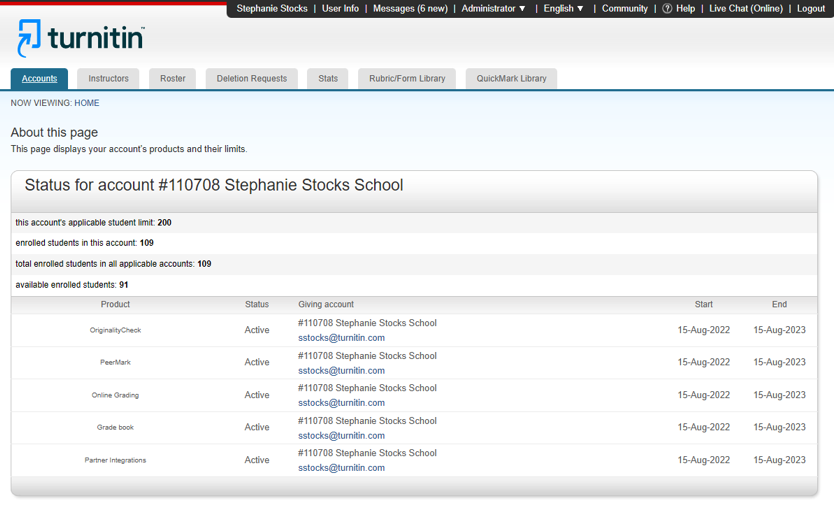Switch to the Roster tab

pyautogui.click(x=173, y=78)
